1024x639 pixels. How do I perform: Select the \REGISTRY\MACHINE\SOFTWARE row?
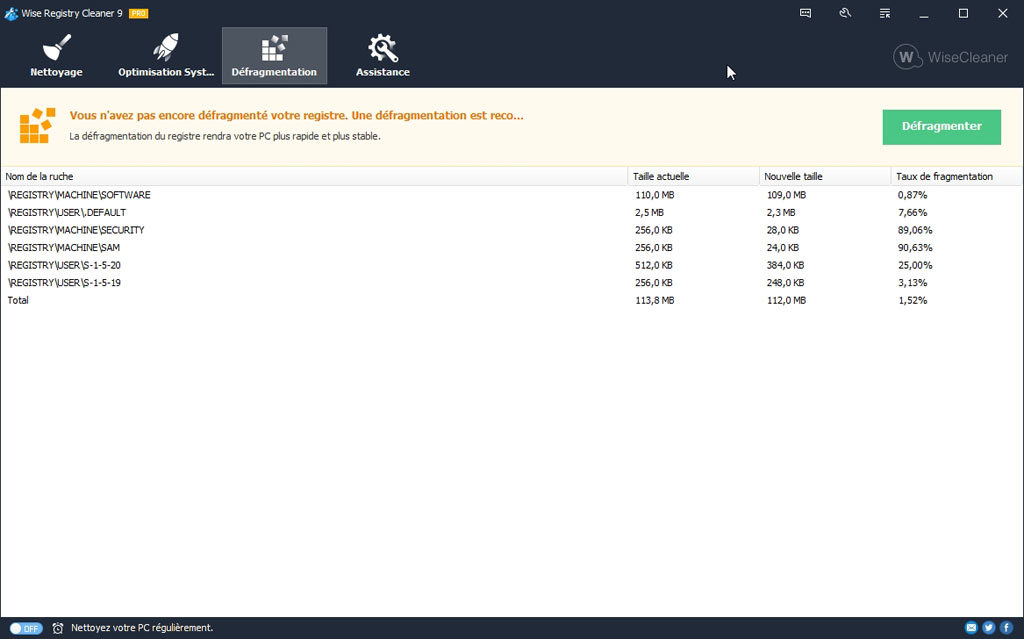click(x=79, y=195)
